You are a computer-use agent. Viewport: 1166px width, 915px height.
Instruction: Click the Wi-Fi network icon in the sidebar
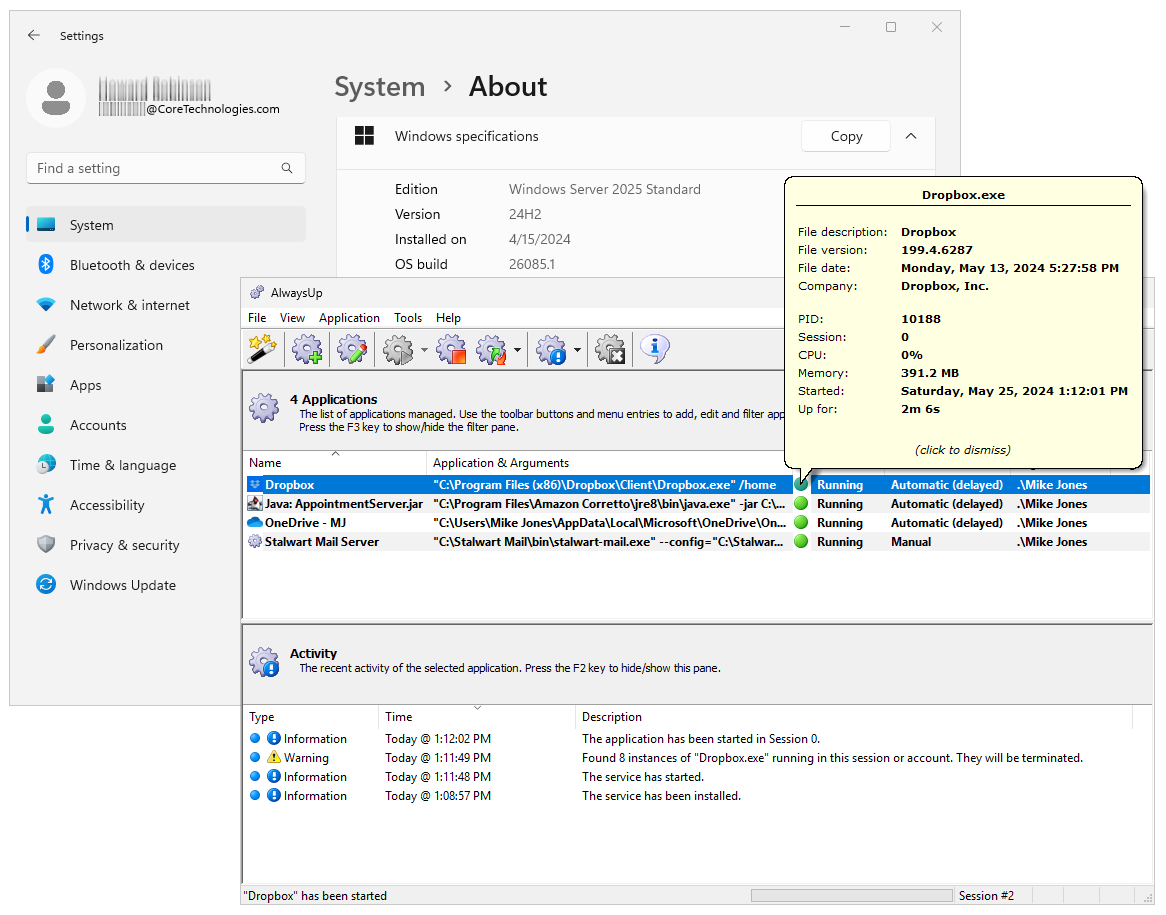point(46,305)
